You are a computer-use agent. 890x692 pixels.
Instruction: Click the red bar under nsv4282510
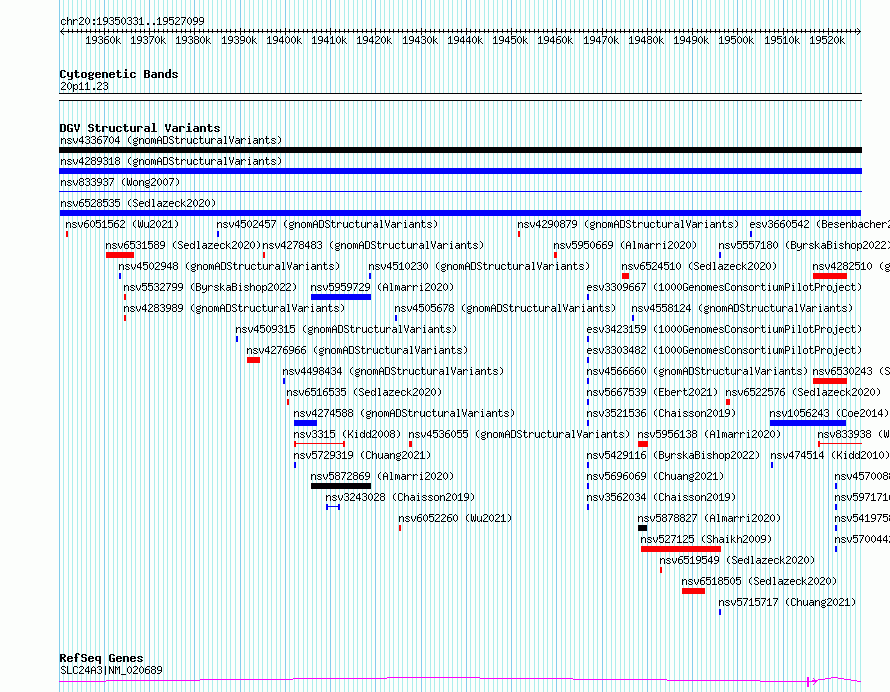pos(830,276)
